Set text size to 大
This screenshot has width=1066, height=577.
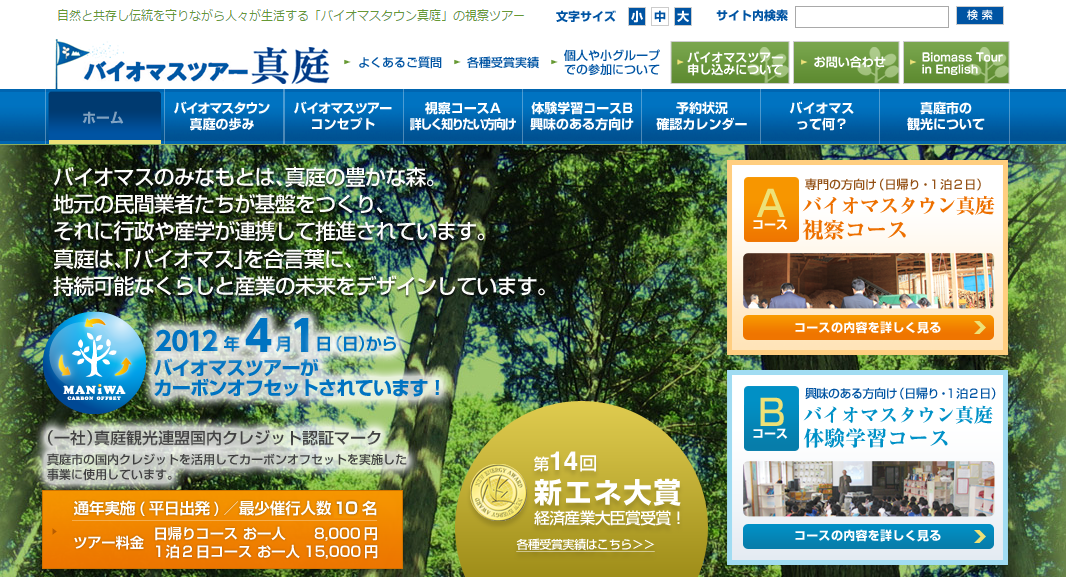coord(683,16)
